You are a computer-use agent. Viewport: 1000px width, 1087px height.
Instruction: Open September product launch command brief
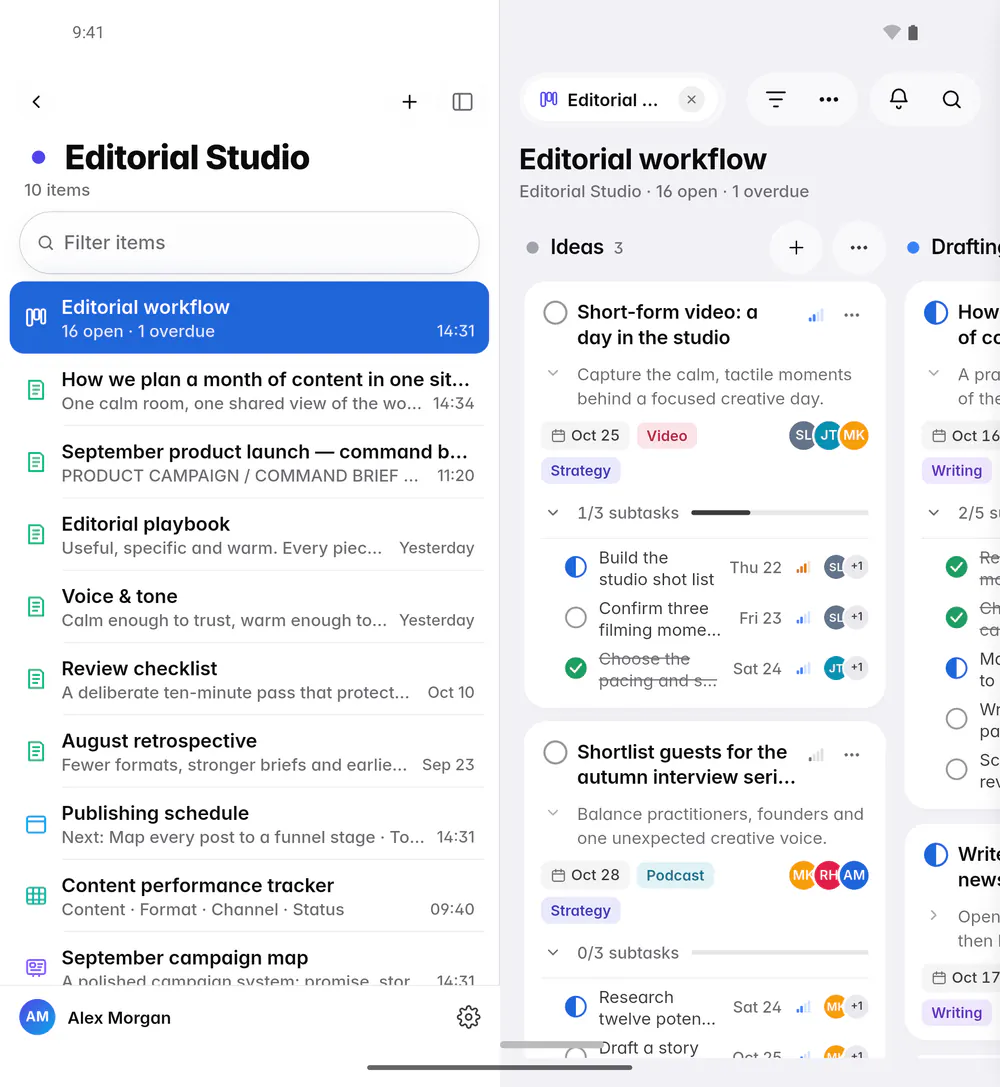coord(249,462)
